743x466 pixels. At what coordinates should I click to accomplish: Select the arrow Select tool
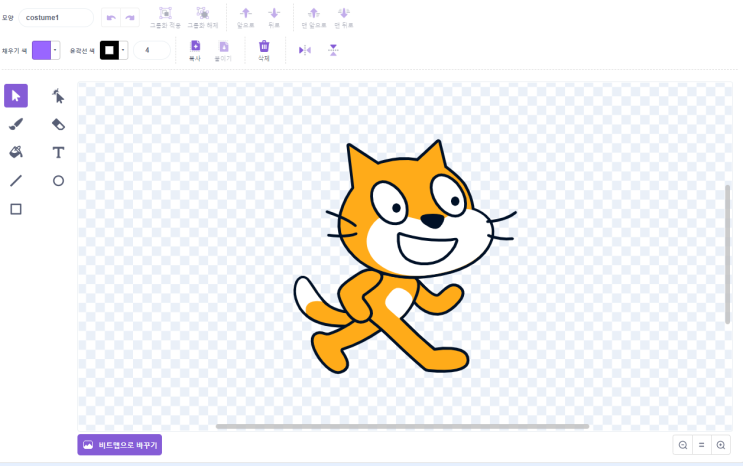pos(16,96)
